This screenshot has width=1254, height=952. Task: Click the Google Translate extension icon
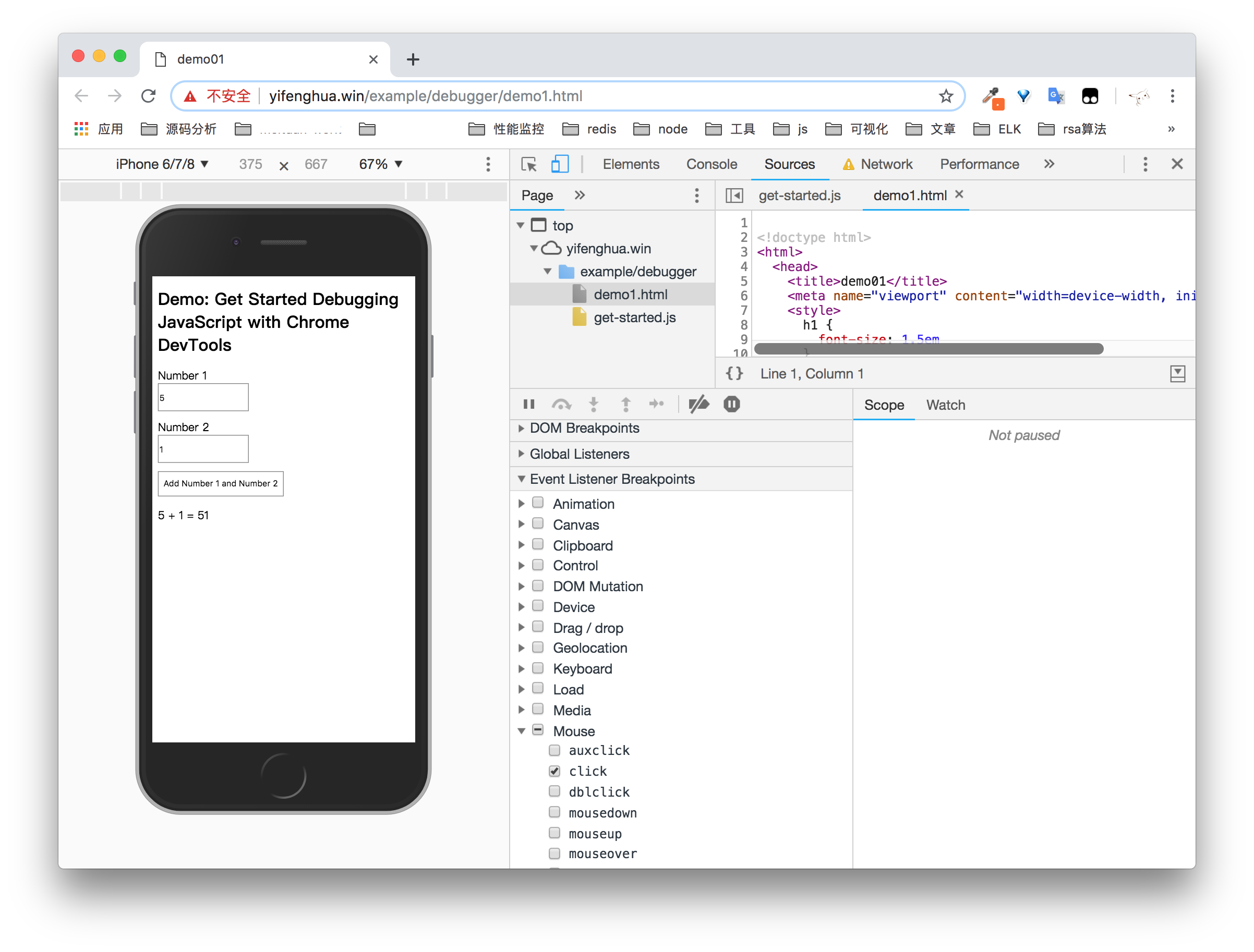tap(1056, 96)
